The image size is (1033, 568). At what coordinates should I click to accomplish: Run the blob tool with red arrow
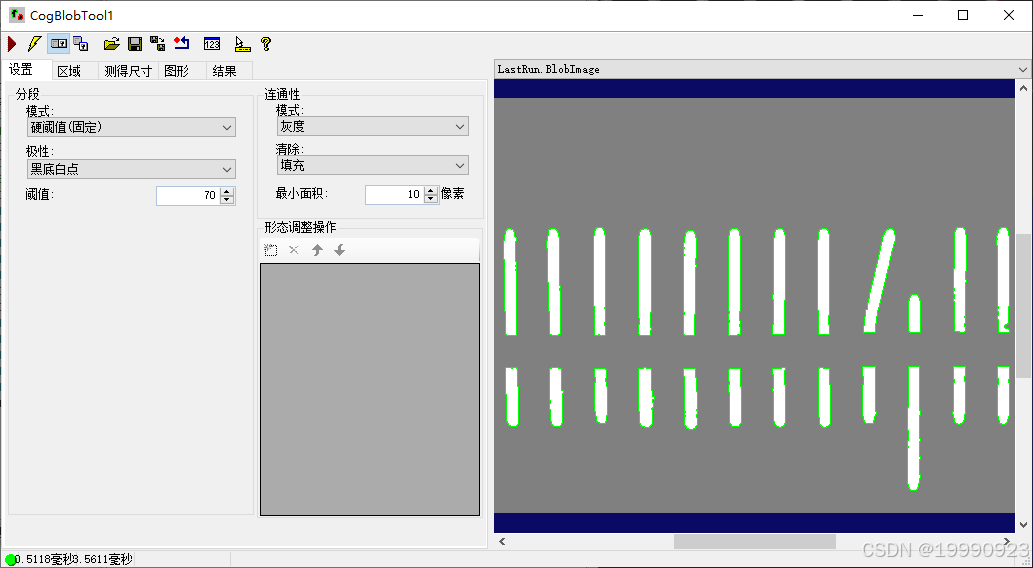pyautogui.click(x=12, y=44)
